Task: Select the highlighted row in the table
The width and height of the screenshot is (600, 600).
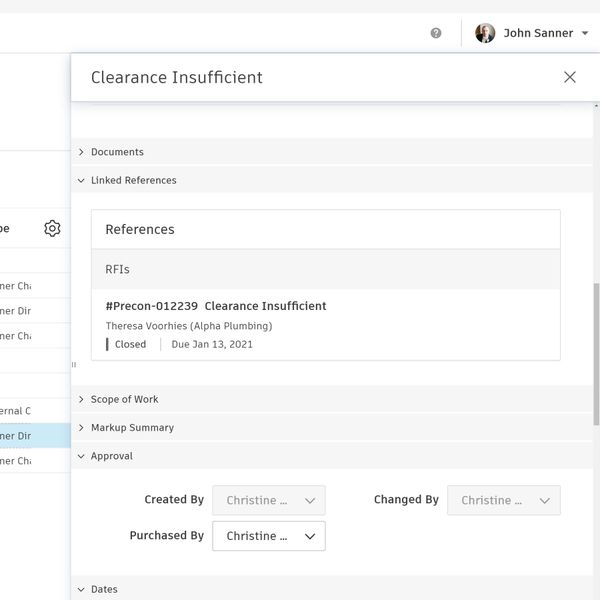Action: pos(30,436)
